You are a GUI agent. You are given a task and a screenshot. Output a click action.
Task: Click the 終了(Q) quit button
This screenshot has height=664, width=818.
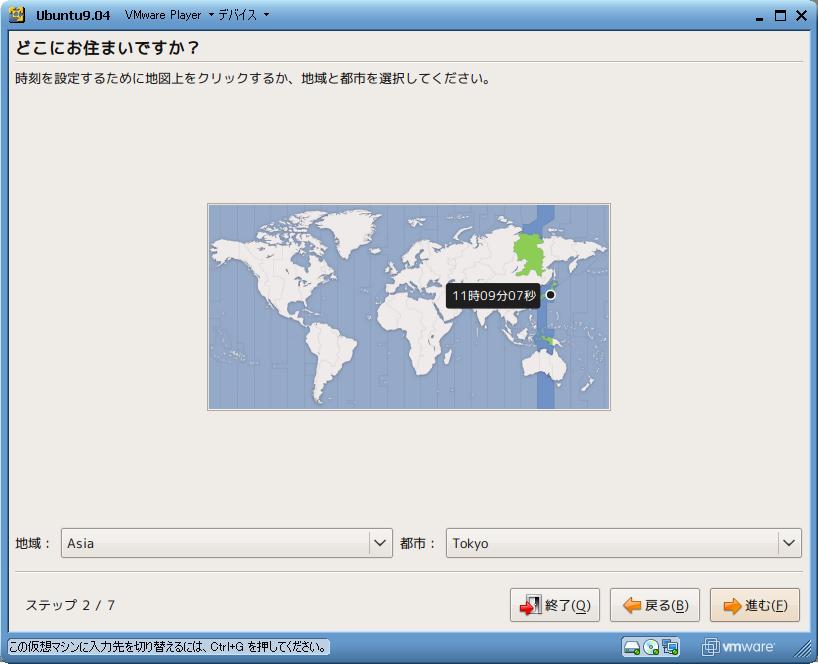pyautogui.click(x=555, y=605)
